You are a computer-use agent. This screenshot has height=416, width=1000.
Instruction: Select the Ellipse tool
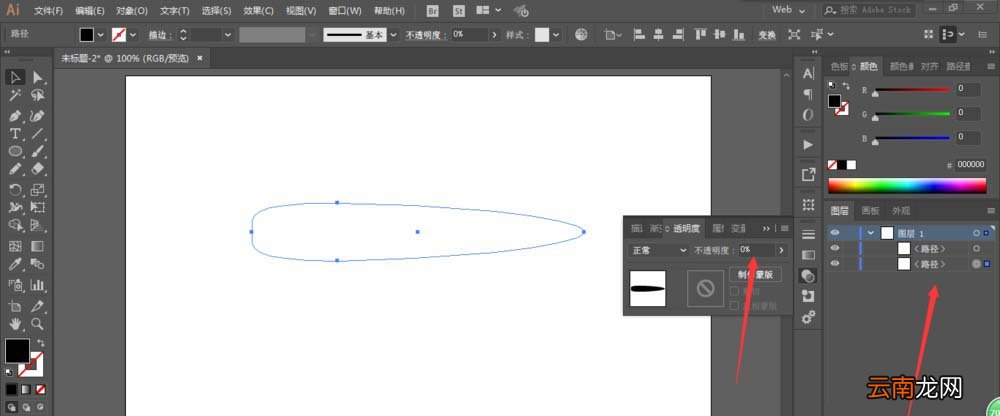pos(15,151)
